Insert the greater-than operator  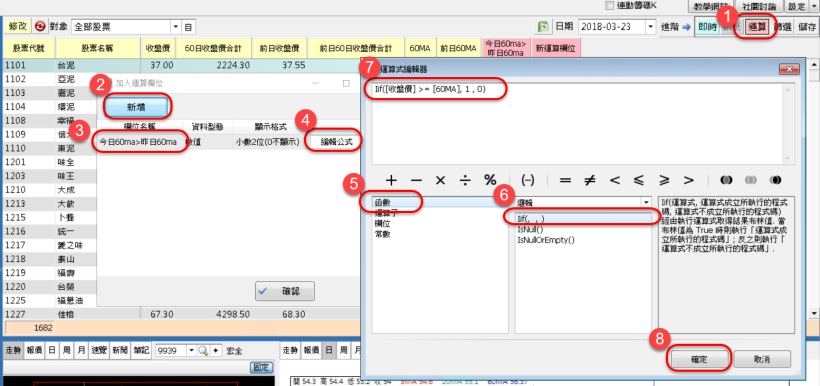(689, 180)
